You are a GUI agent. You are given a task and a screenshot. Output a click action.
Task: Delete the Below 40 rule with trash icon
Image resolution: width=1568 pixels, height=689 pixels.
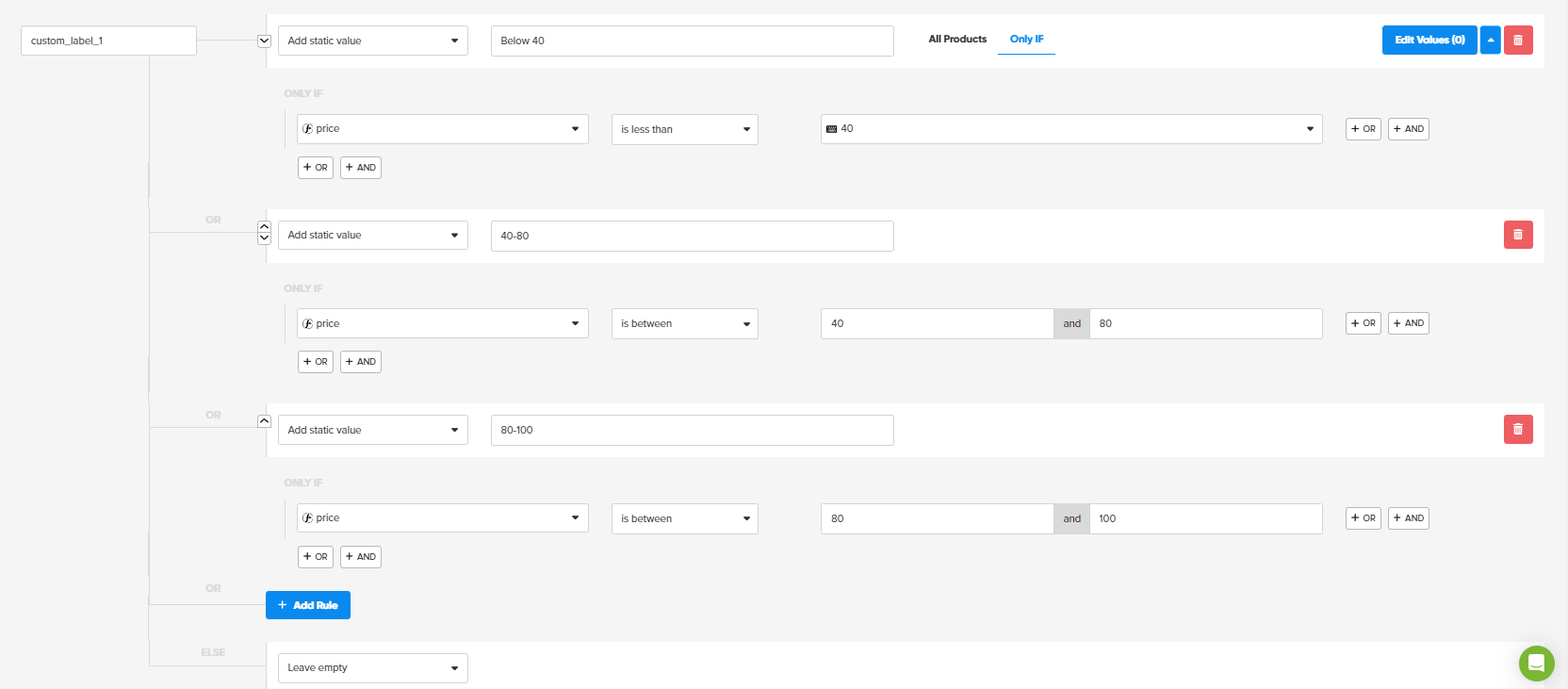1517,41
